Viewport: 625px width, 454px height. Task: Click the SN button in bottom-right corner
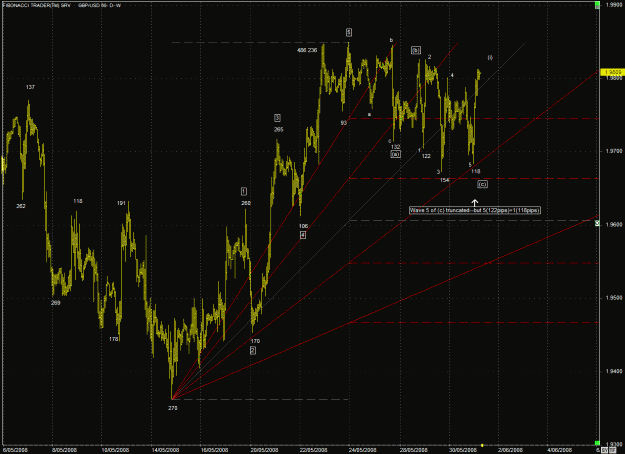(605, 450)
